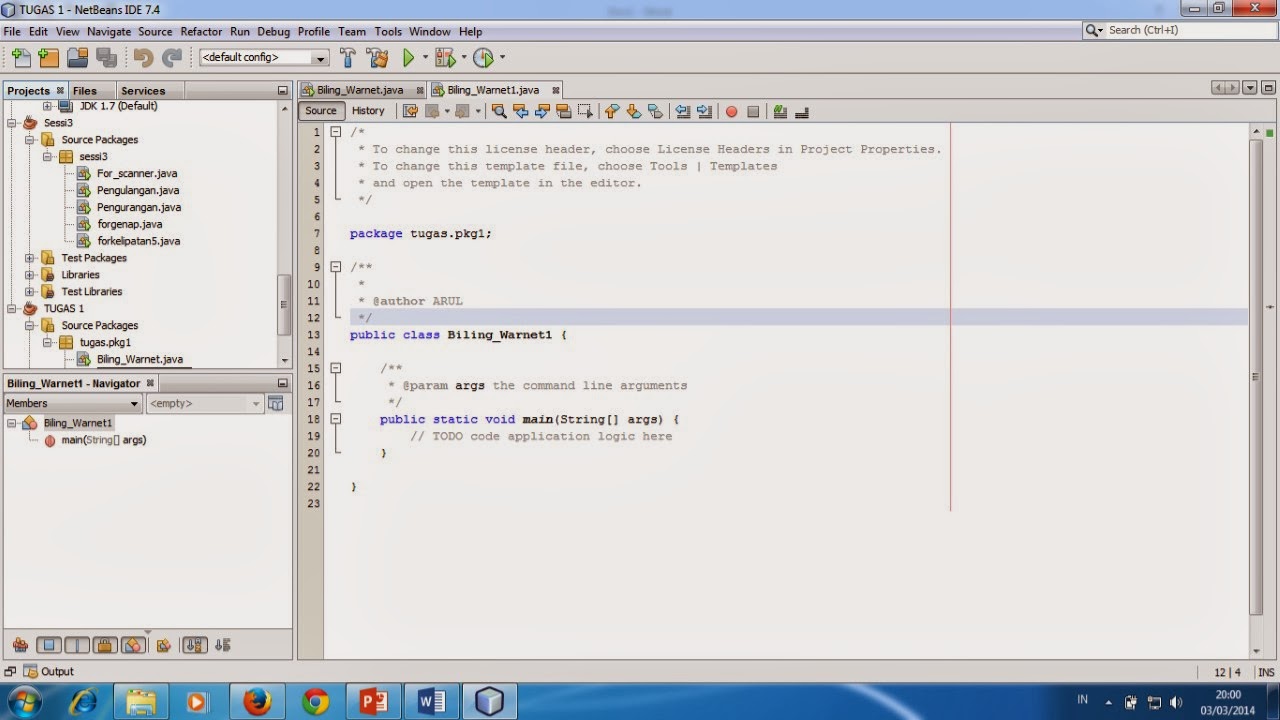Open the Refactor menu

click(201, 31)
